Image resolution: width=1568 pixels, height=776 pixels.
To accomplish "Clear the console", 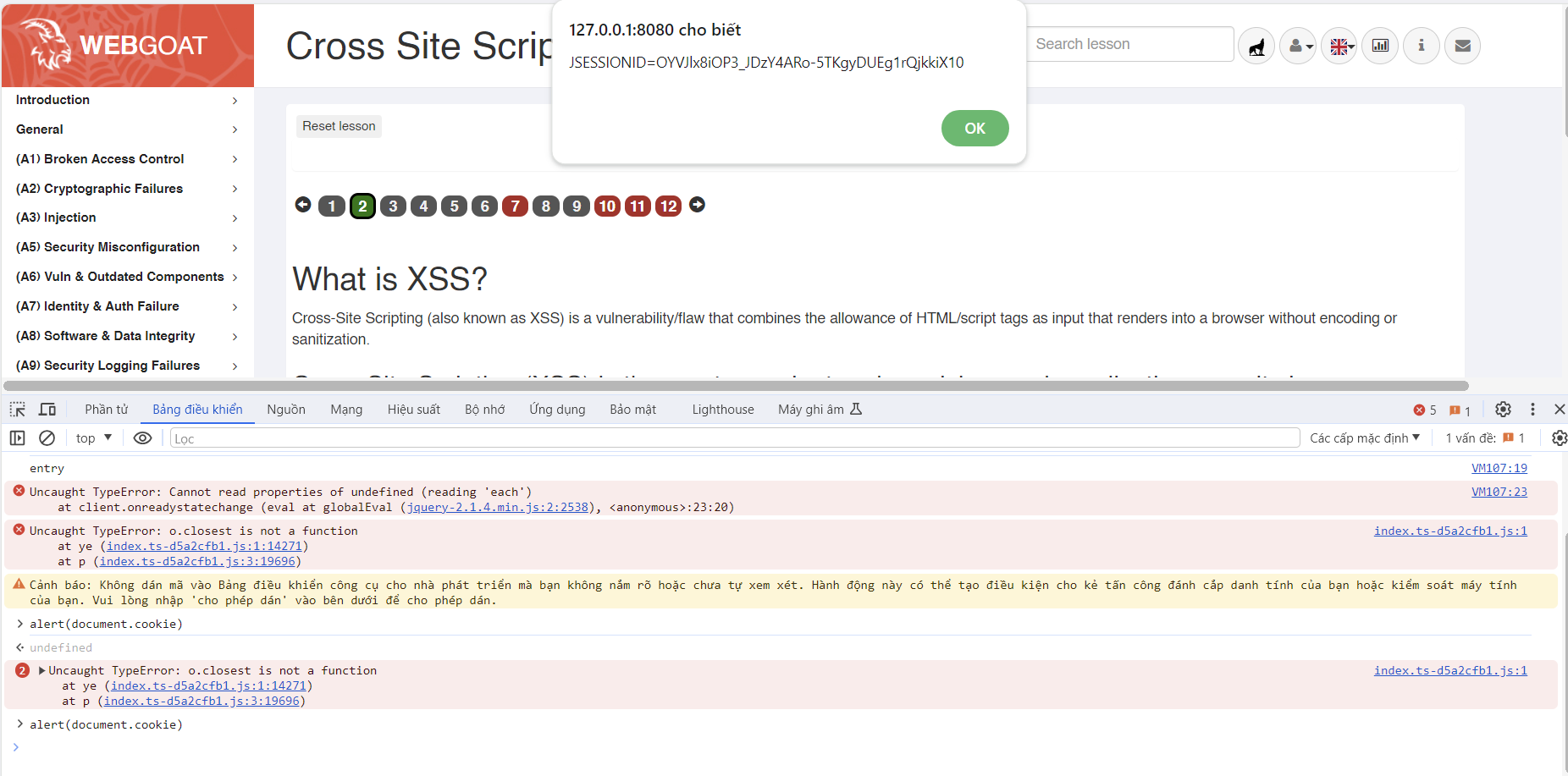I will click(47, 438).
